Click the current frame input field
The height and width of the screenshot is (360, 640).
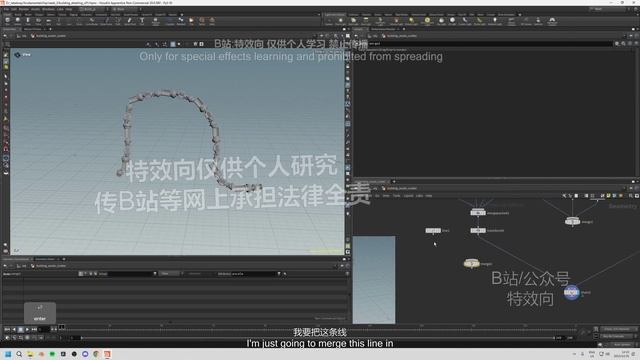pyautogui.click(x=44, y=329)
